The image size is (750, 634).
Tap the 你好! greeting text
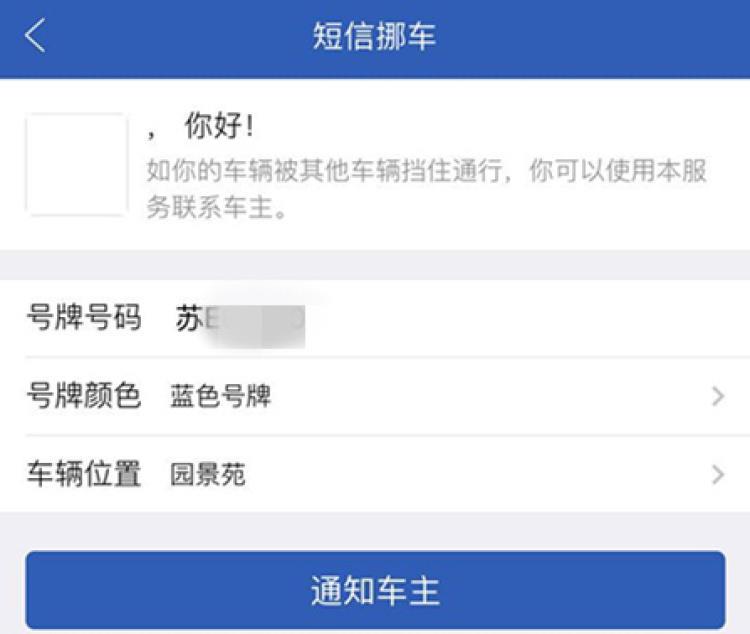(220, 126)
